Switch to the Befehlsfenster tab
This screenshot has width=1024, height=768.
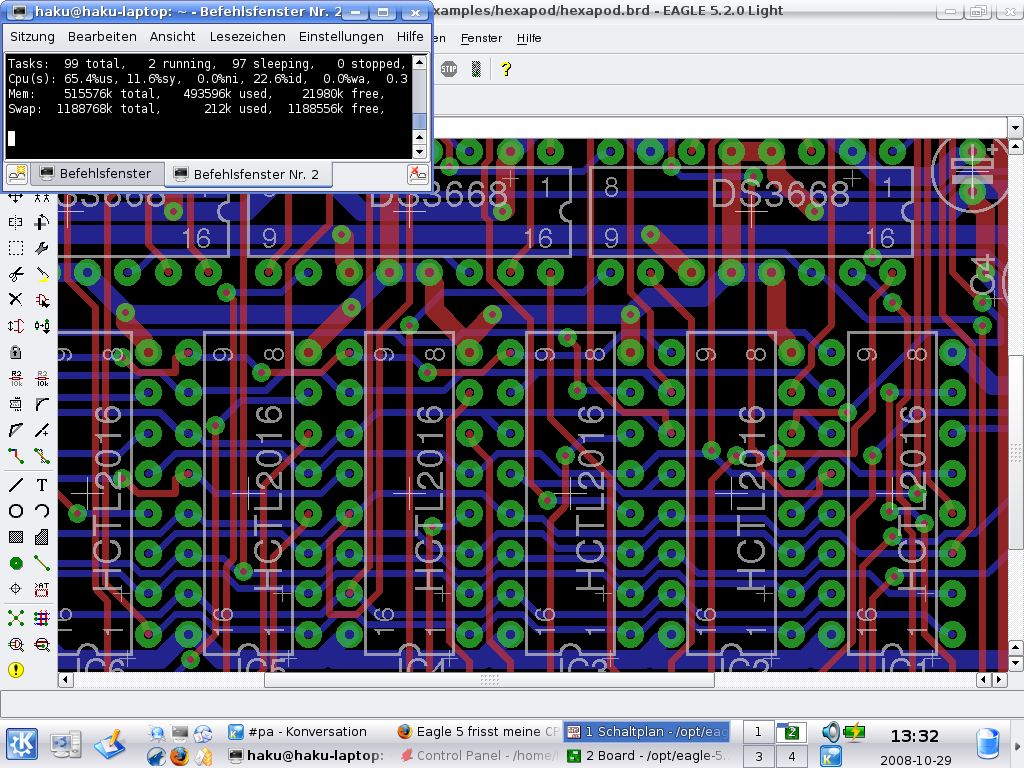96,174
